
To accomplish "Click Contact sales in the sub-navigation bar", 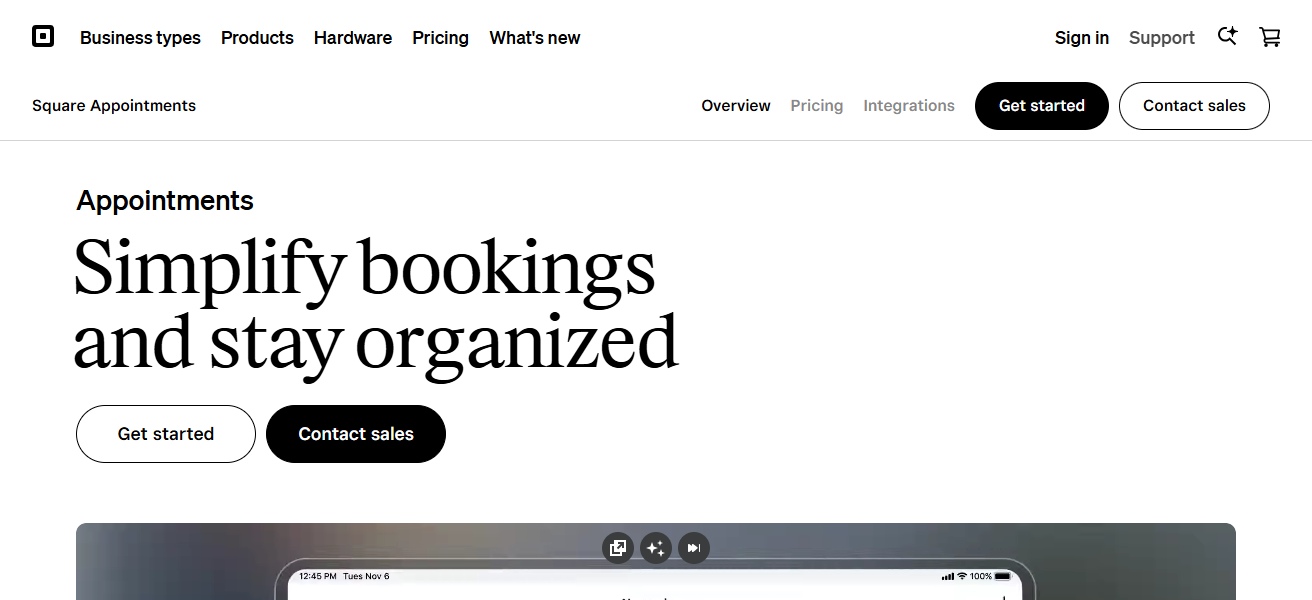I will point(1194,106).
